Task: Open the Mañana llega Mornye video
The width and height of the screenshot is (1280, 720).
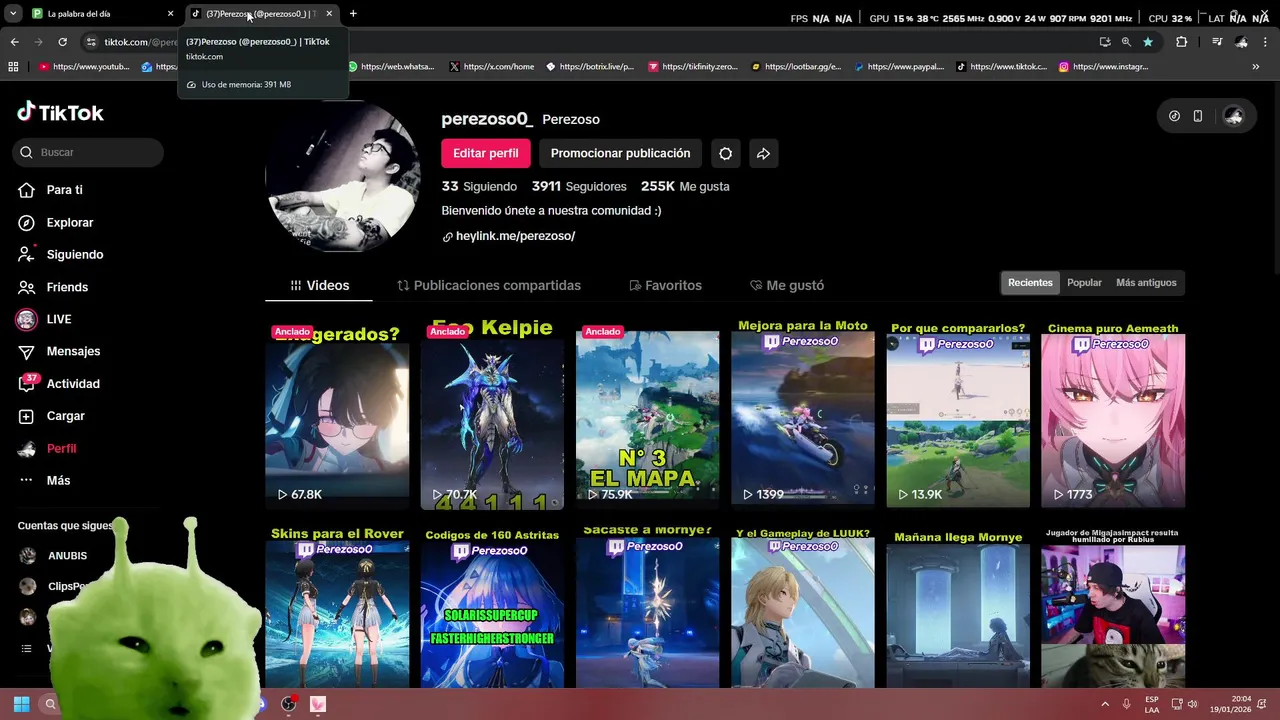Action: (958, 606)
